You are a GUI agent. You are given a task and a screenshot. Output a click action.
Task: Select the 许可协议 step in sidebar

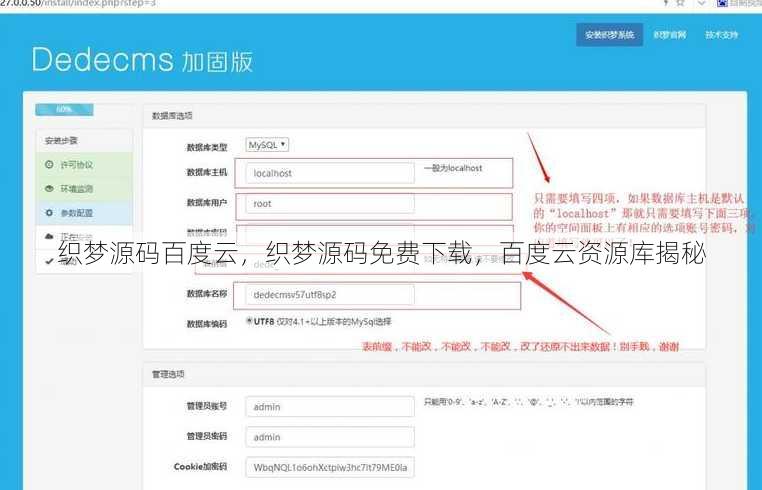pyautogui.click(x=84, y=165)
